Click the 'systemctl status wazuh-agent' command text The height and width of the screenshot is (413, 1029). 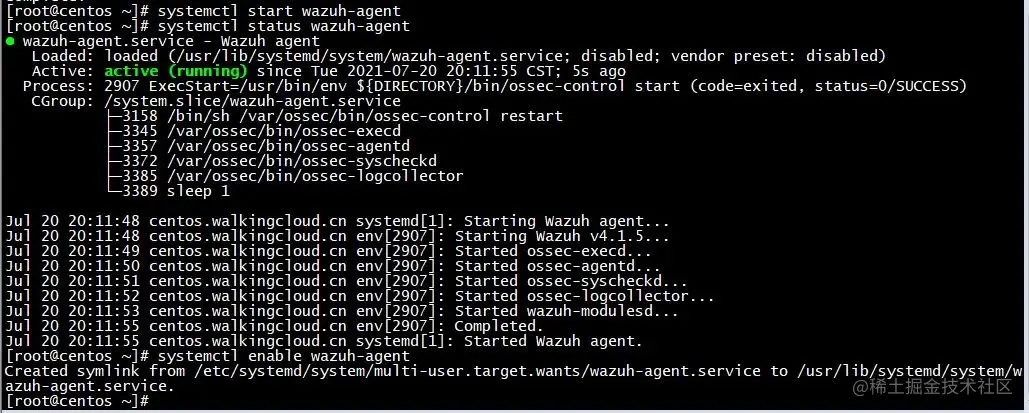coord(284,26)
